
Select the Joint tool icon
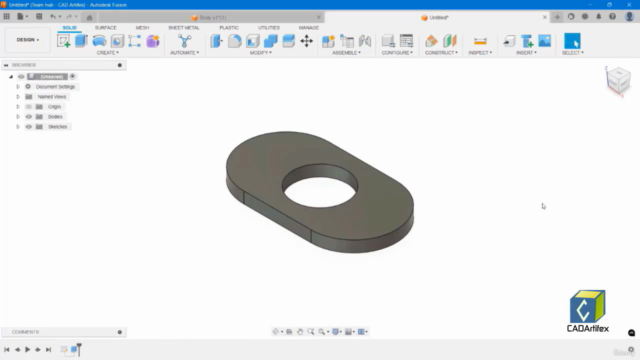coord(365,41)
